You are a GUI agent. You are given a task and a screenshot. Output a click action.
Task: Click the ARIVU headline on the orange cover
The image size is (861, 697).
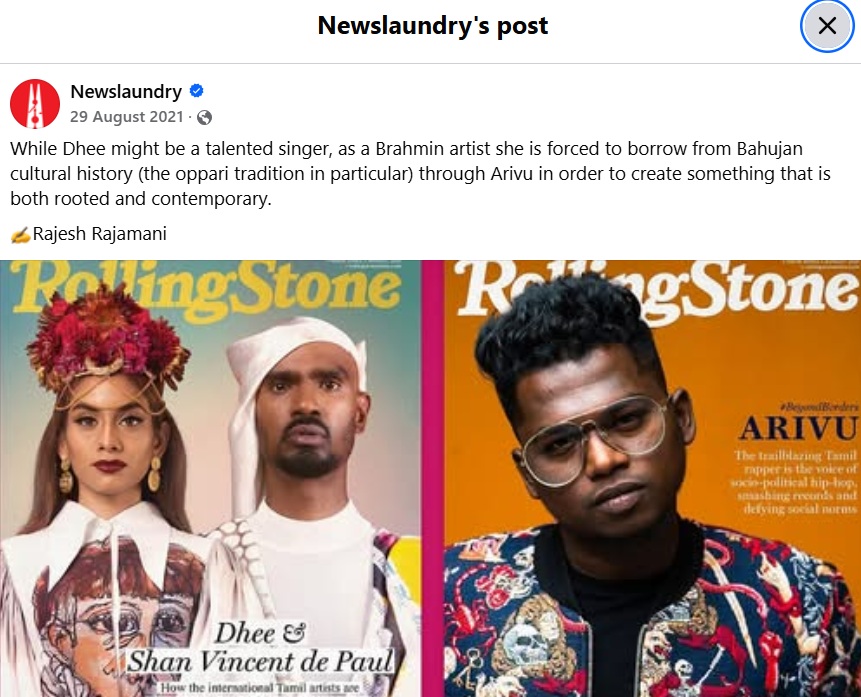(x=798, y=428)
